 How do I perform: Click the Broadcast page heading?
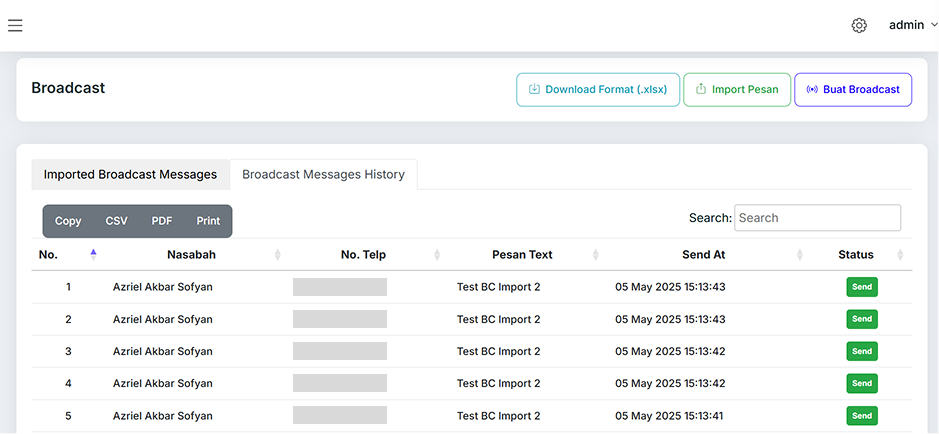[x=68, y=88]
